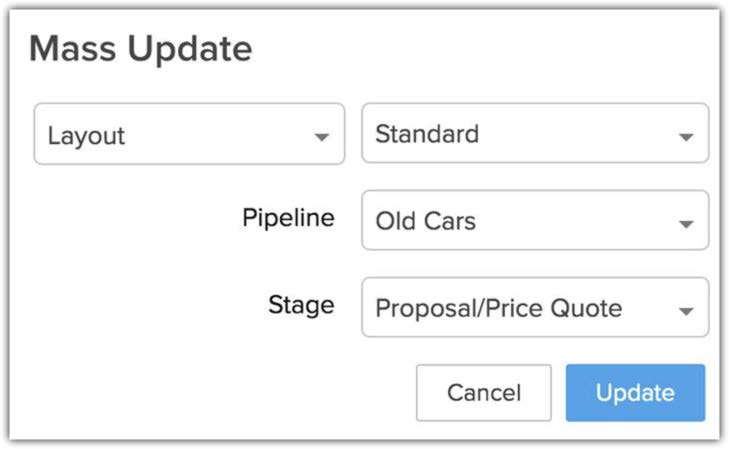Click the Layout field dropdown arrow
Viewport: 729px width, 449px height.
[x=321, y=136]
